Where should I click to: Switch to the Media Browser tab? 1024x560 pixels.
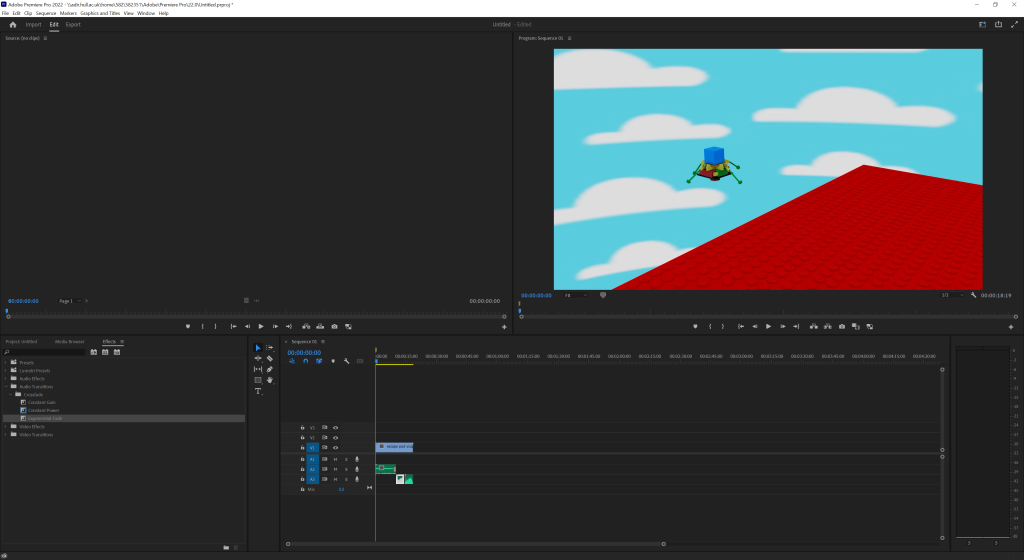tap(70, 341)
